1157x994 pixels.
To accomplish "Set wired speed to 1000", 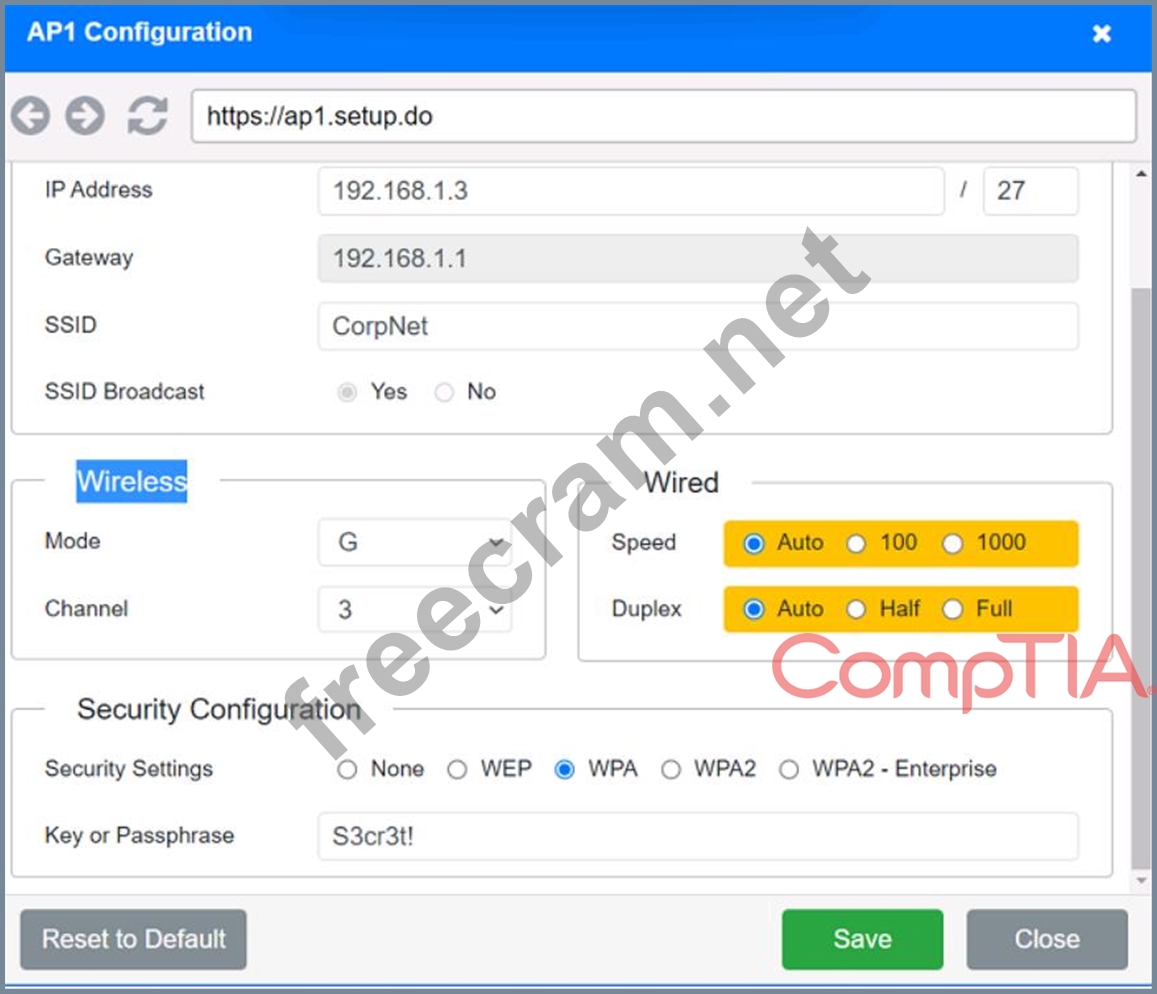I will 953,543.
